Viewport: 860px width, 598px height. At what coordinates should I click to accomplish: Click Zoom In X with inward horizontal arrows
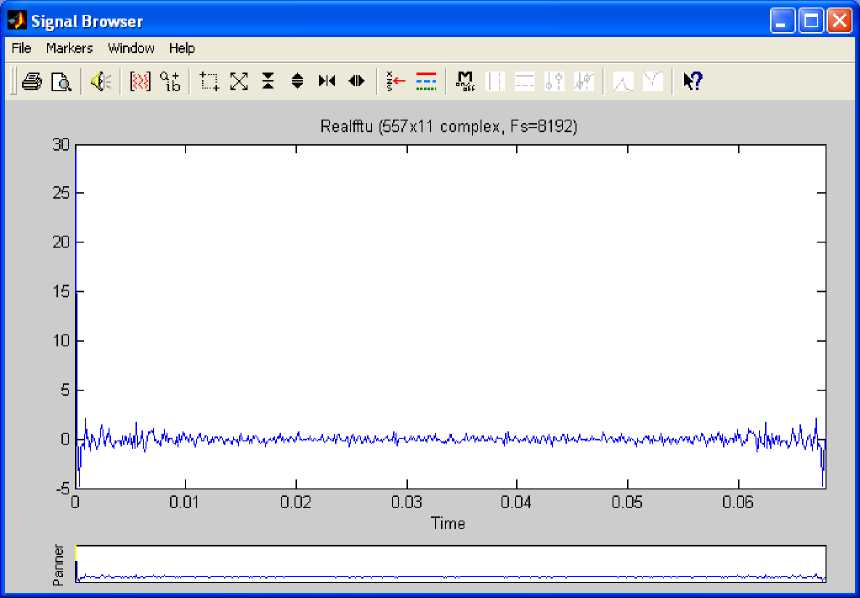click(326, 82)
